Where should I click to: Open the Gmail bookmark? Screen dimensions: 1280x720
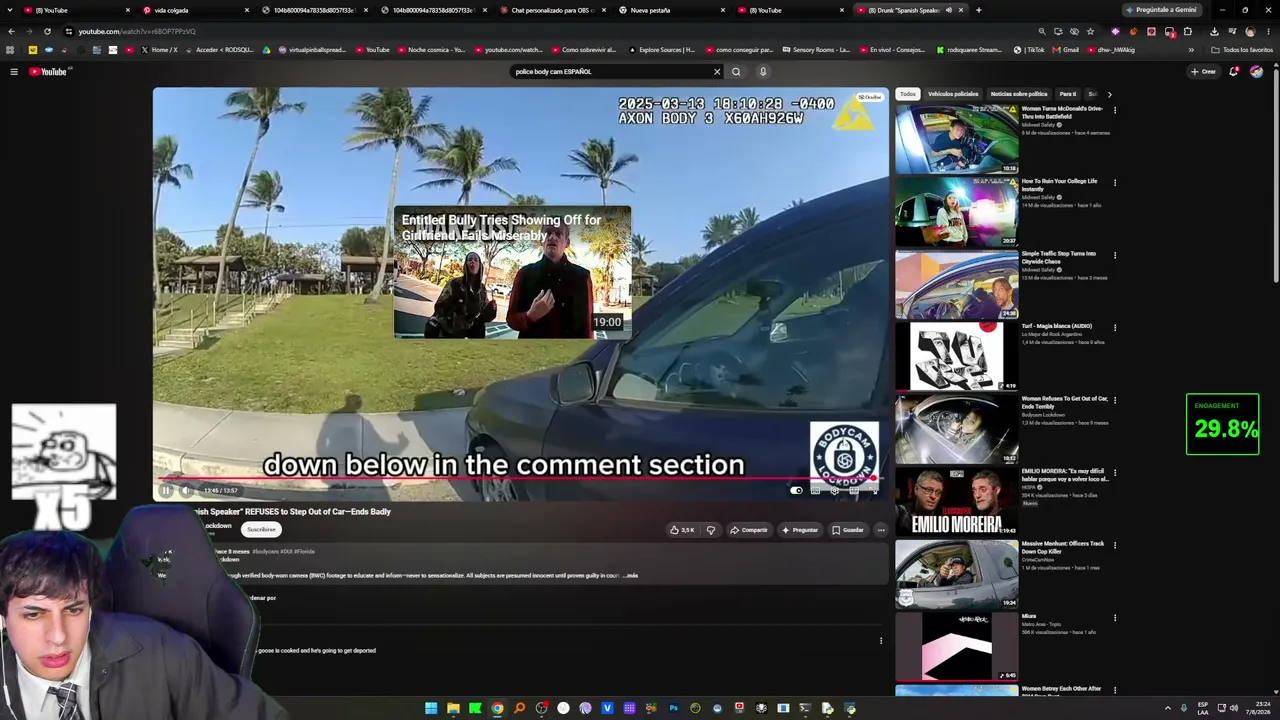point(1065,50)
